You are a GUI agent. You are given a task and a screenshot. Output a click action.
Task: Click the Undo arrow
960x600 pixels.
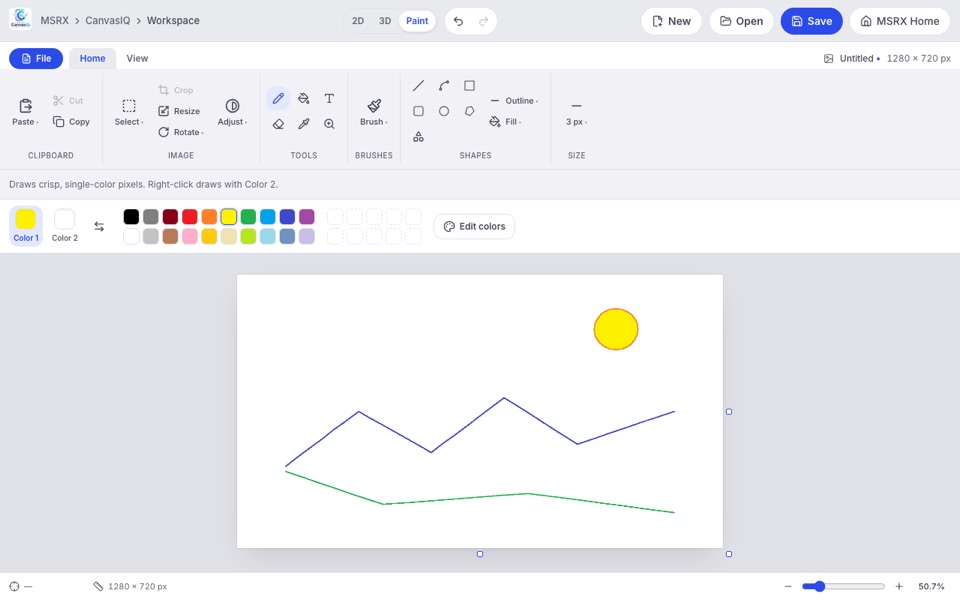[x=458, y=21]
